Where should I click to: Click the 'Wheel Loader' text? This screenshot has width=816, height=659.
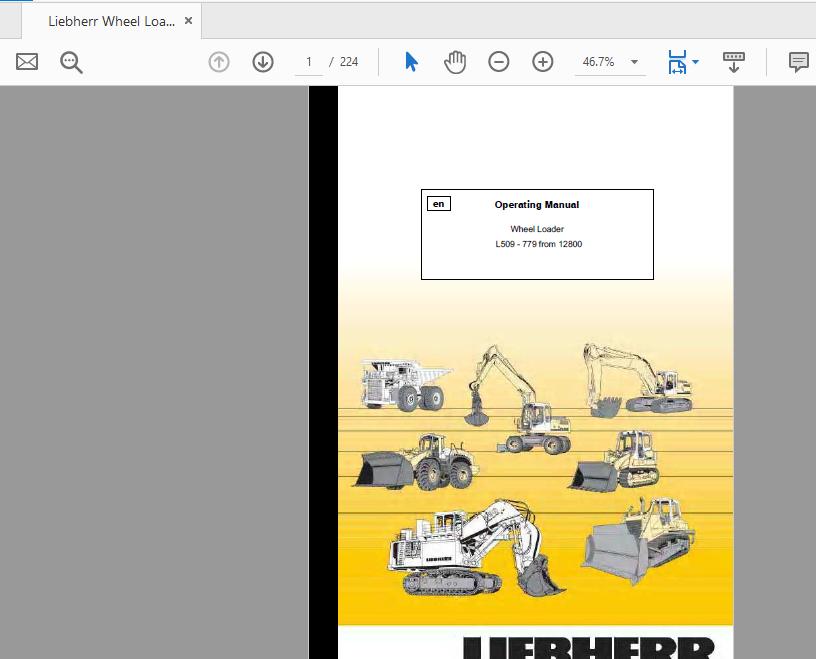(x=537, y=229)
